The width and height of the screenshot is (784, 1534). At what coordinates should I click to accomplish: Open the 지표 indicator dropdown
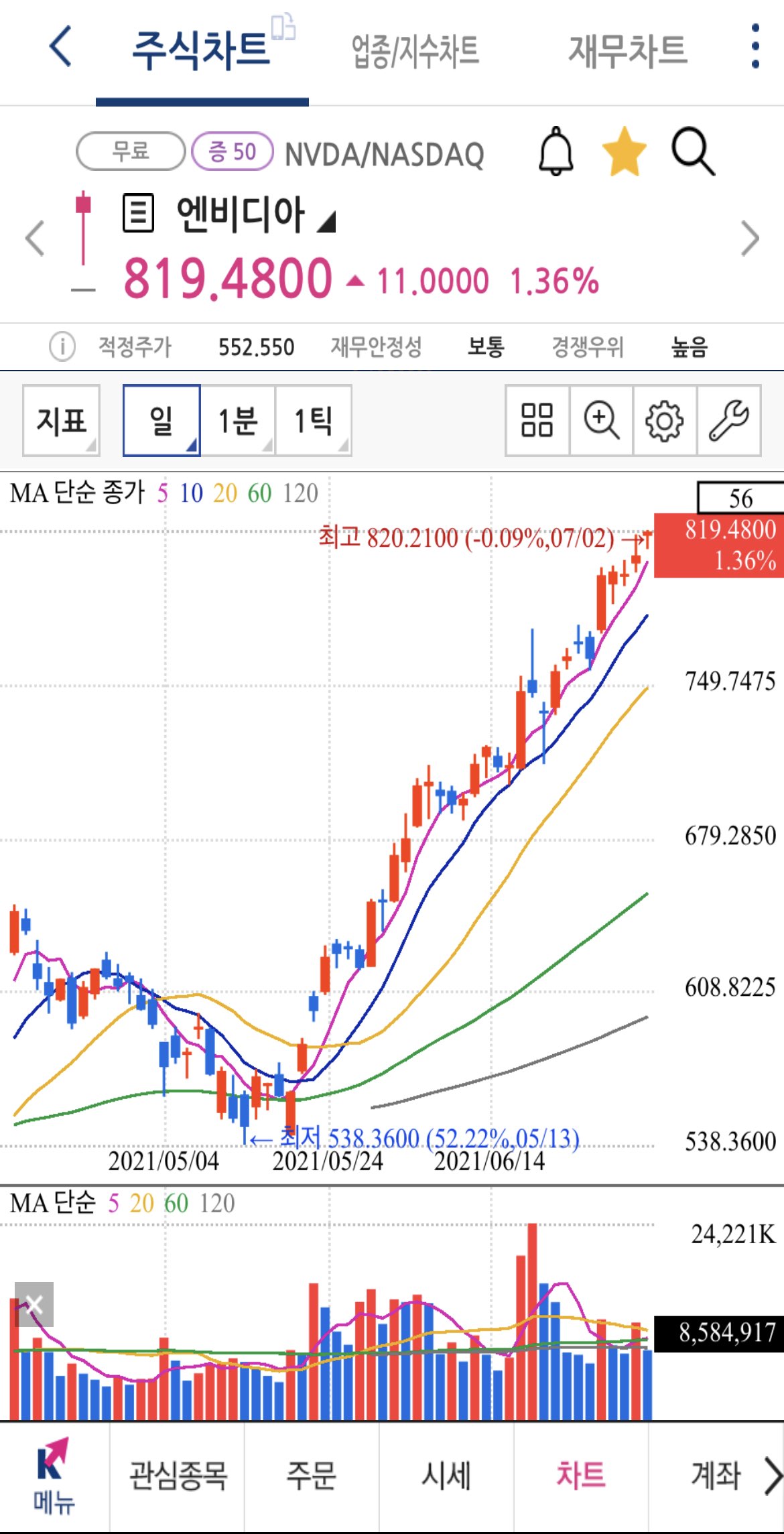tap(61, 420)
